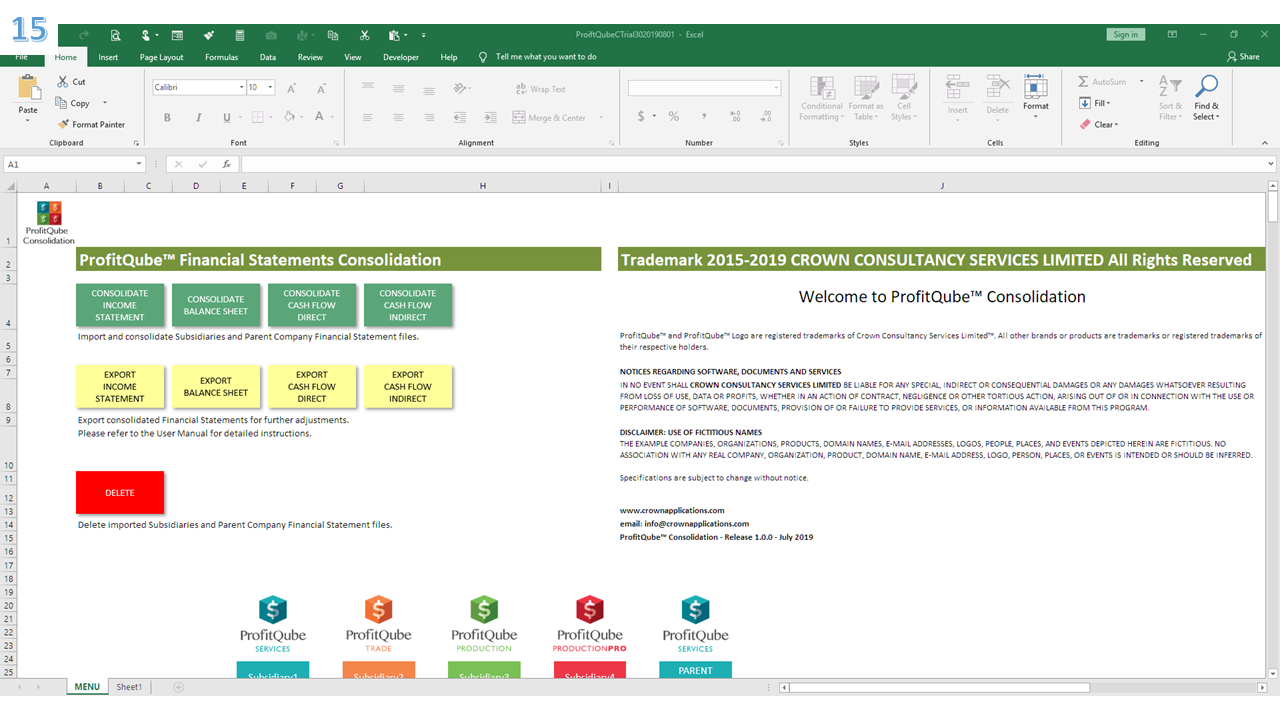Switch to the Page Layout tab

tap(161, 57)
